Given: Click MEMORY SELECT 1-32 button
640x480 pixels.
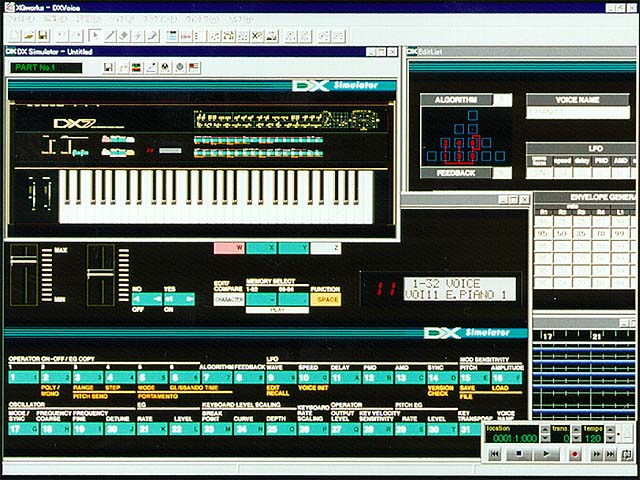Looking at the screenshot, I should coord(261,299).
